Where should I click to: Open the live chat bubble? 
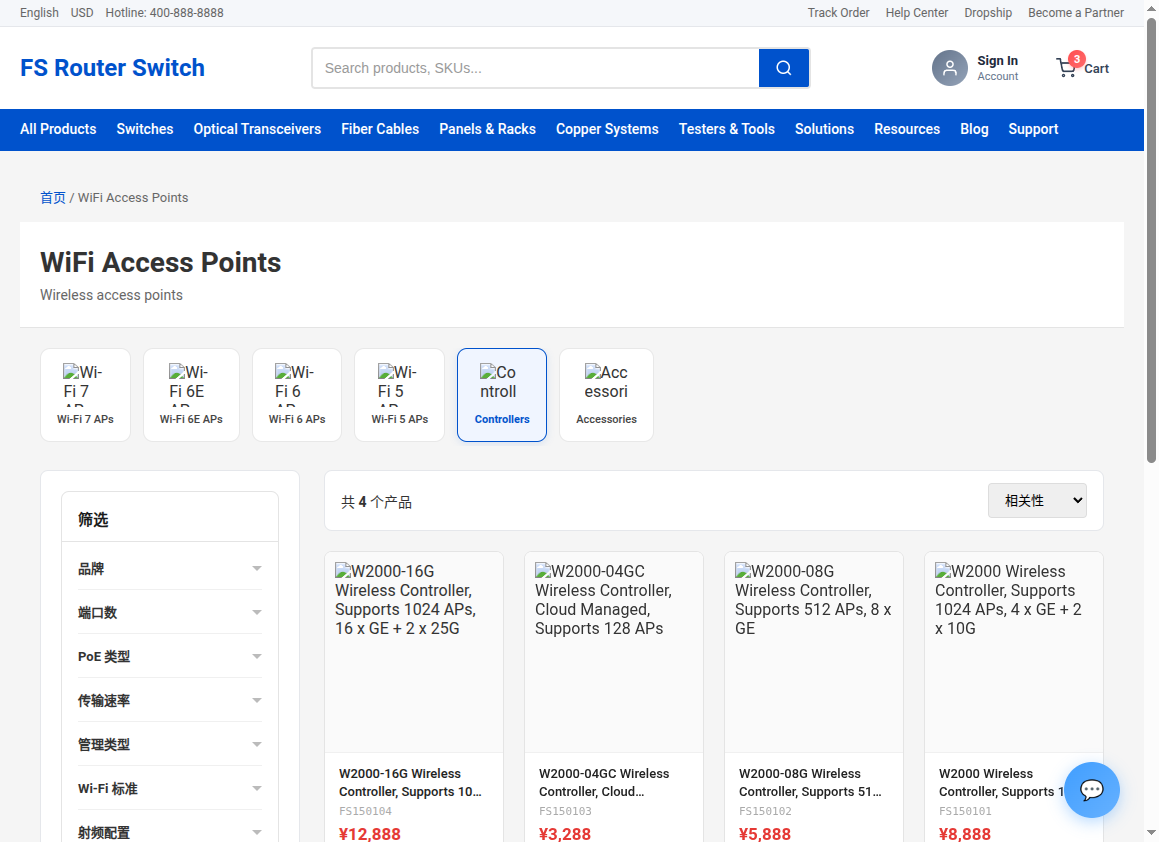coord(1092,790)
